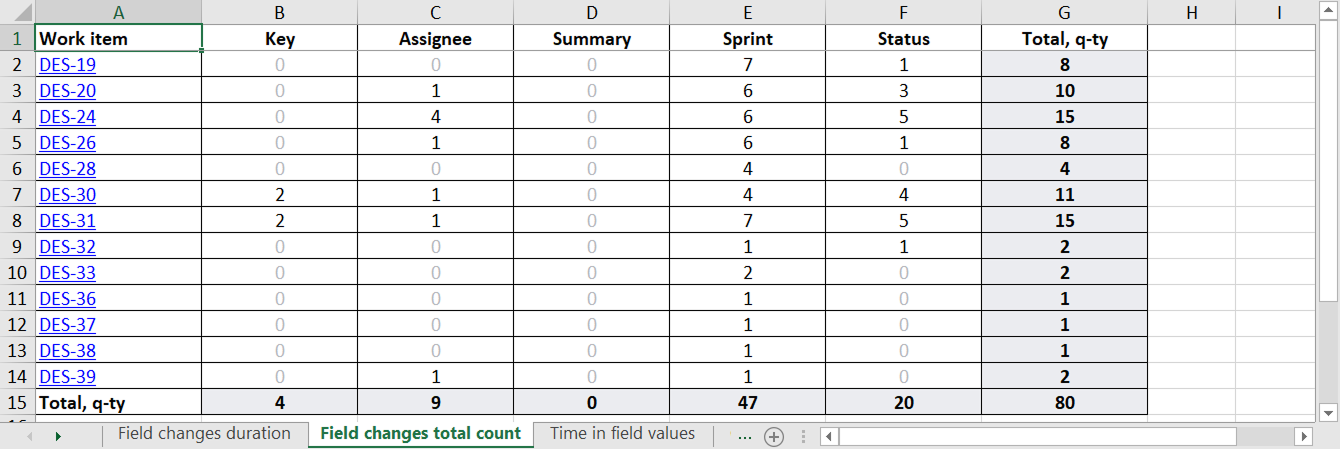Select the 'Status' header cell
Screen dimensions: 1340x449
point(903,39)
